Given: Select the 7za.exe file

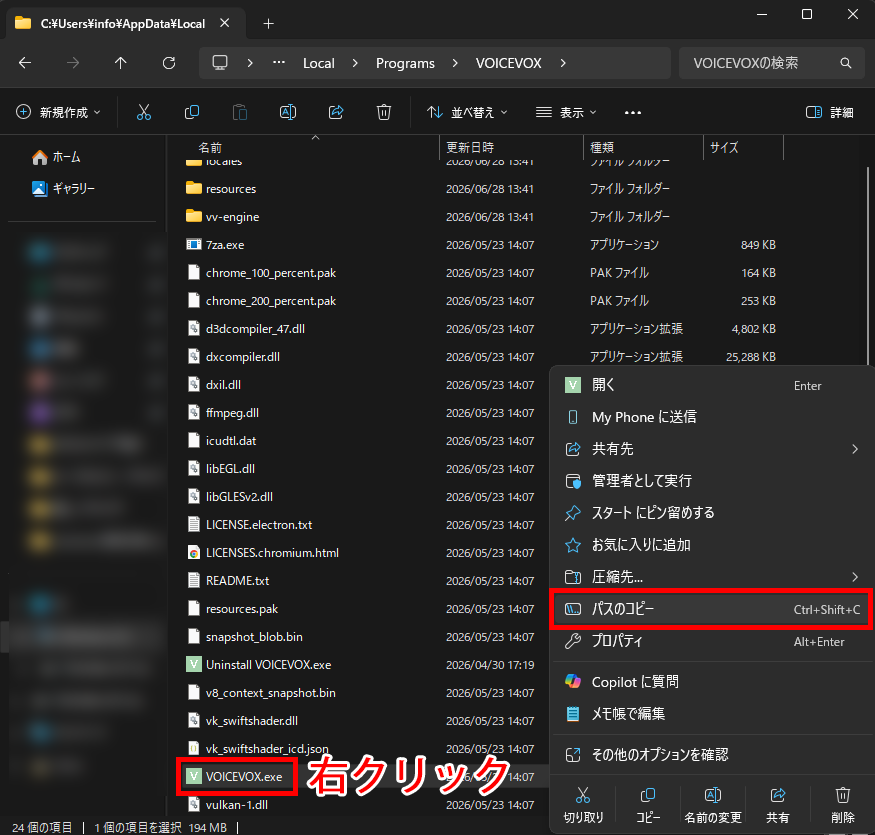Looking at the screenshot, I should (x=215, y=244).
